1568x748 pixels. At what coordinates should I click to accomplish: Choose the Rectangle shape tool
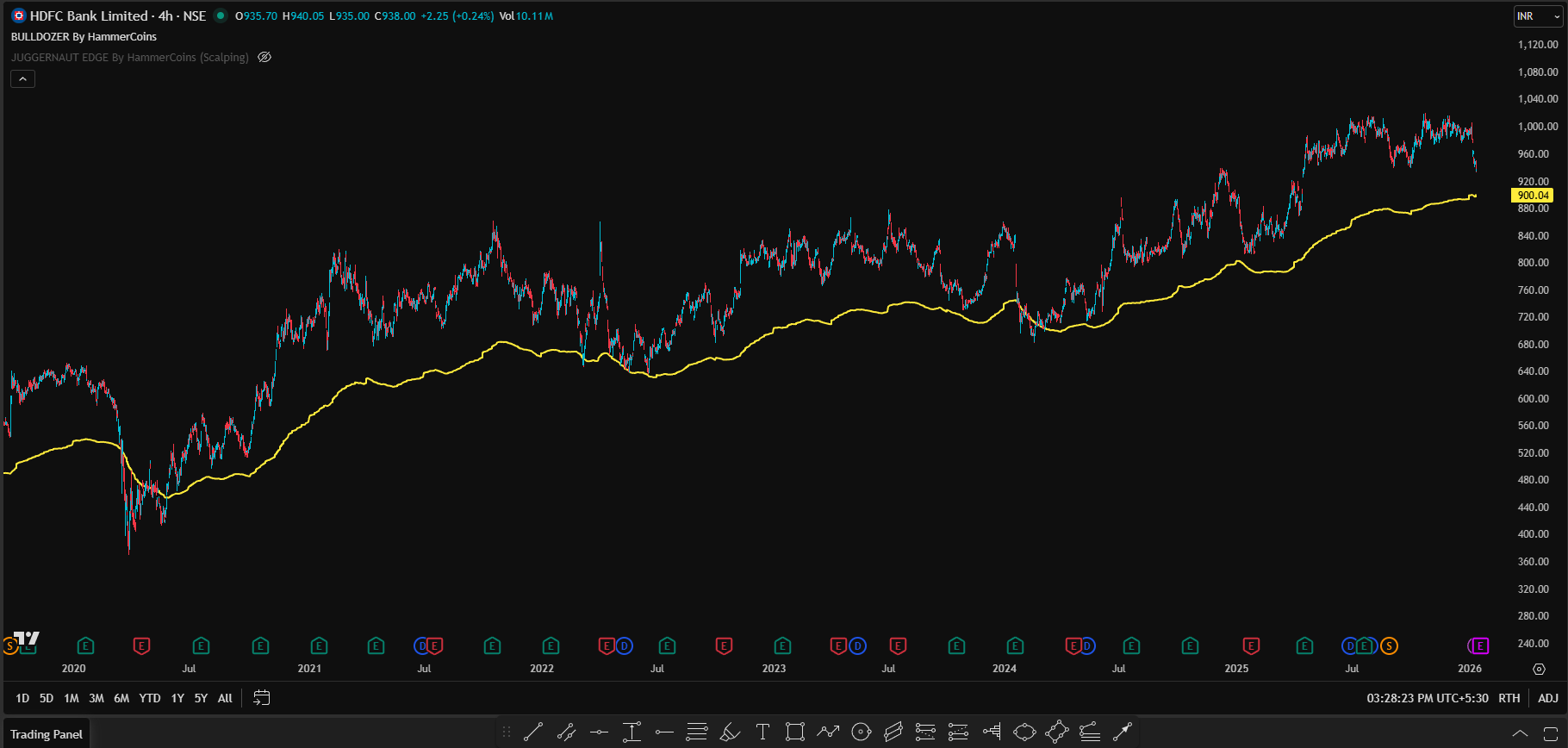pos(795,732)
